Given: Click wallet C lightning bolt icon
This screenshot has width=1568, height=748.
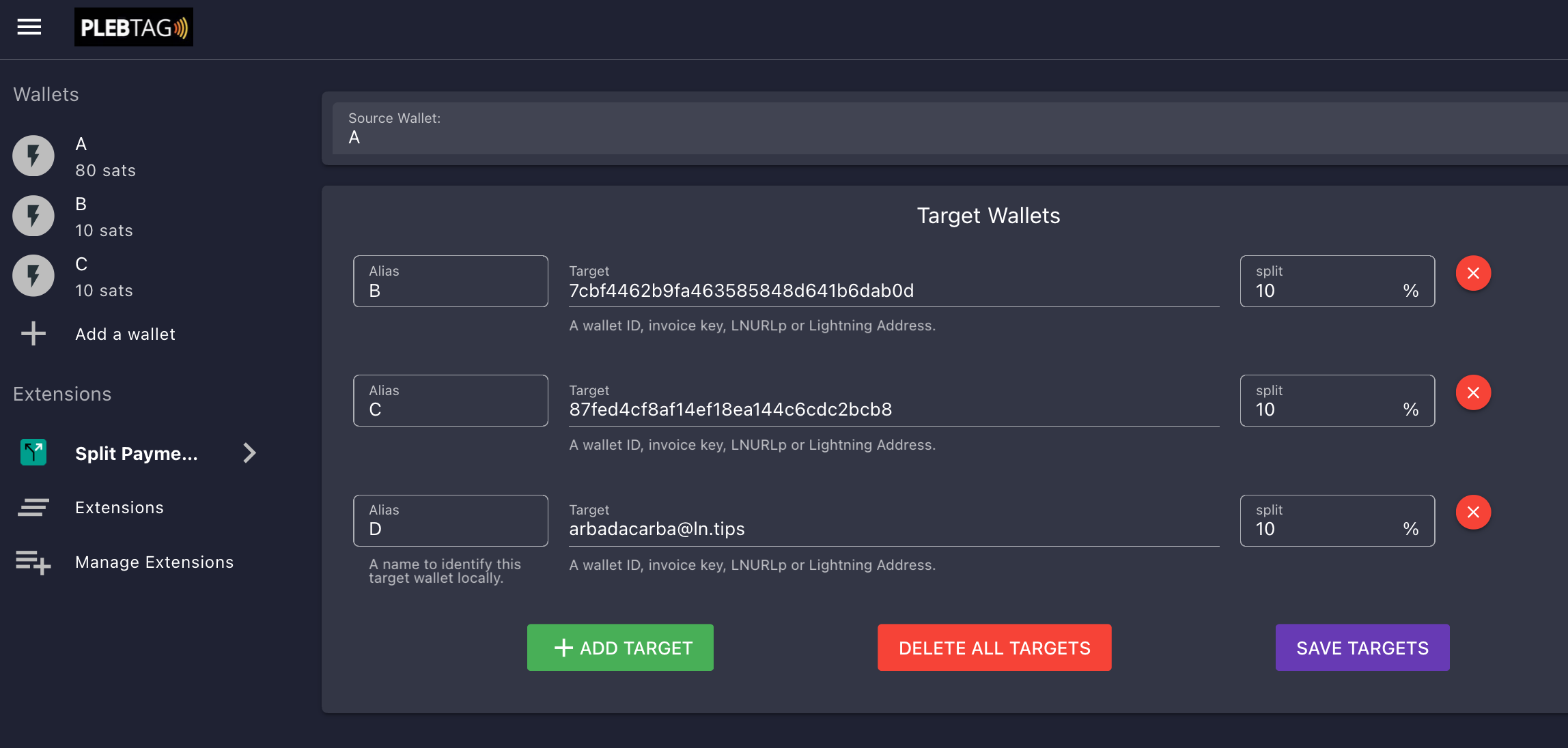Looking at the screenshot, I should 33,276.
